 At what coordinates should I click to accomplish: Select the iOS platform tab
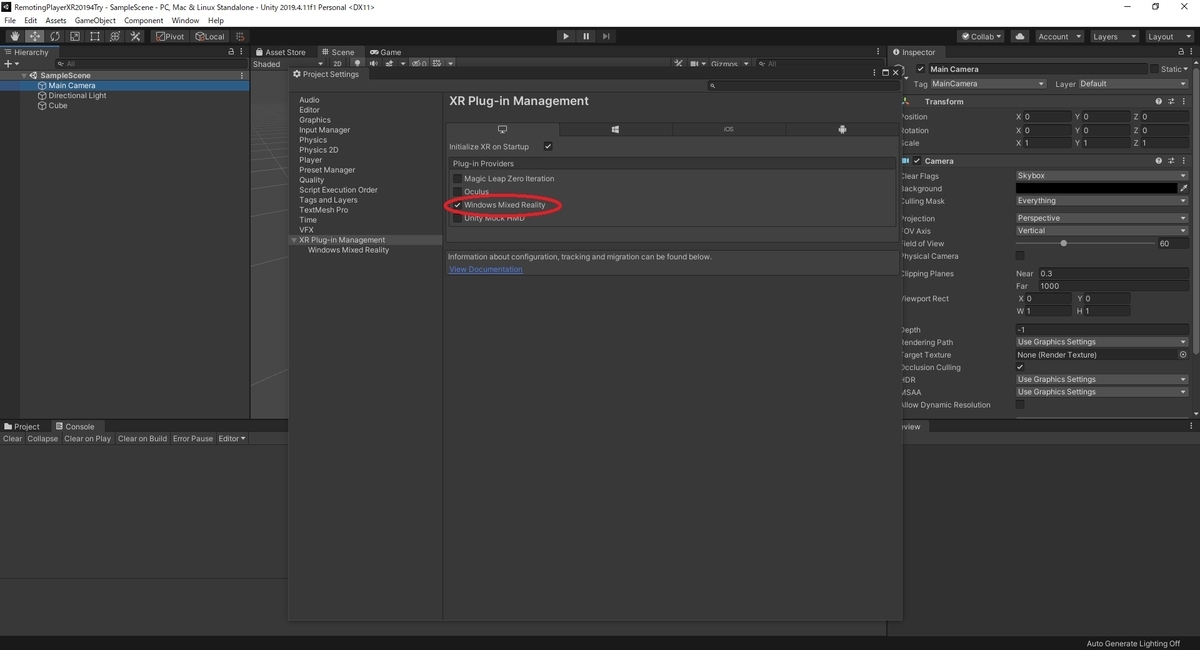(729, 130)
